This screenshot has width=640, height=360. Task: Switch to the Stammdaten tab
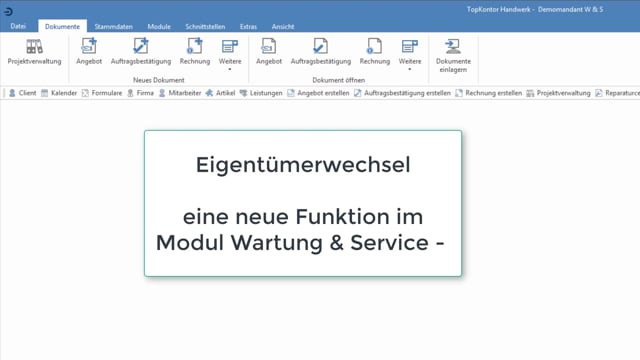click(x=113, y=27)
